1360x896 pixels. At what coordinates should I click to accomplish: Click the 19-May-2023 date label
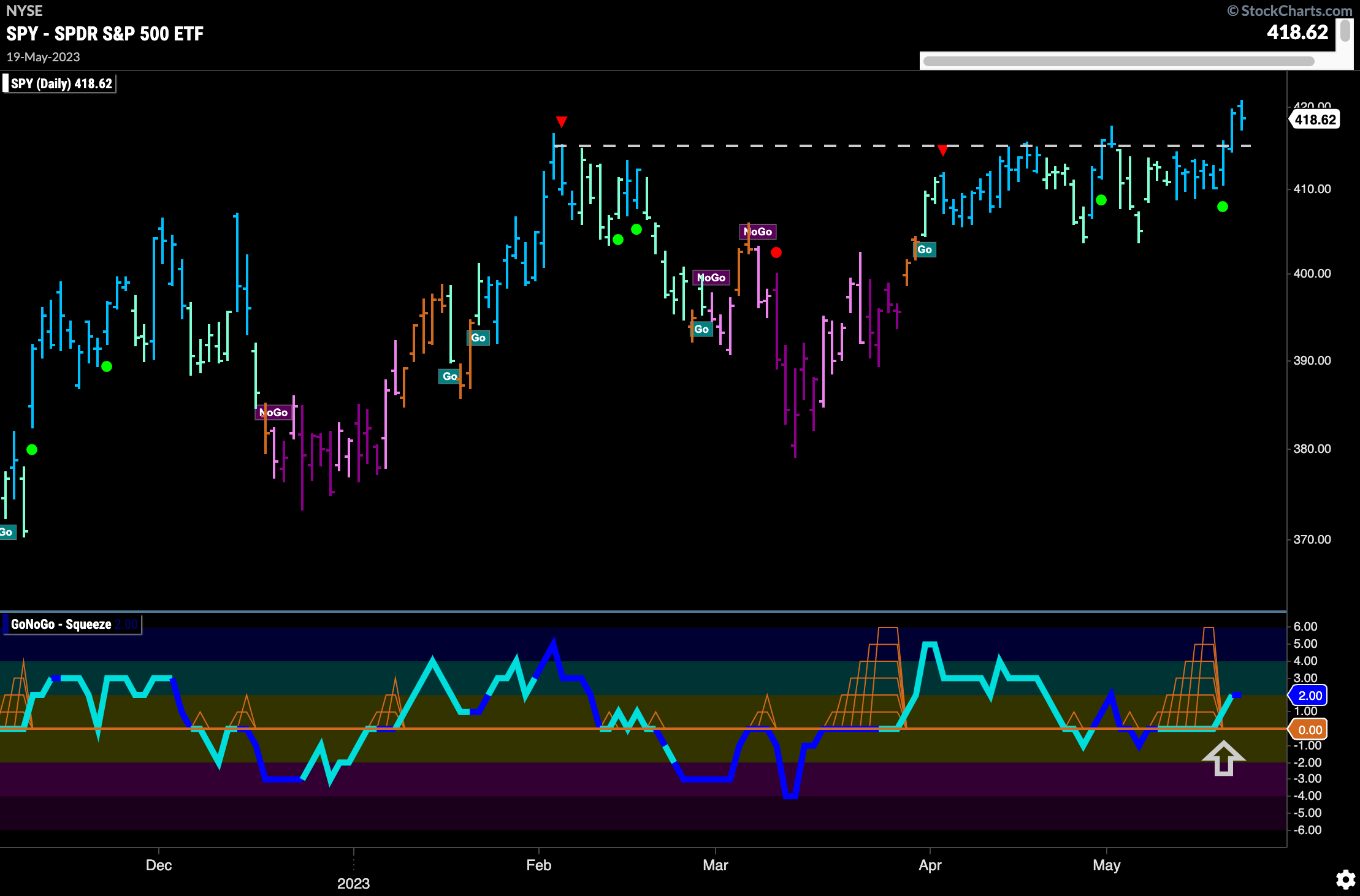pos(44,57)
